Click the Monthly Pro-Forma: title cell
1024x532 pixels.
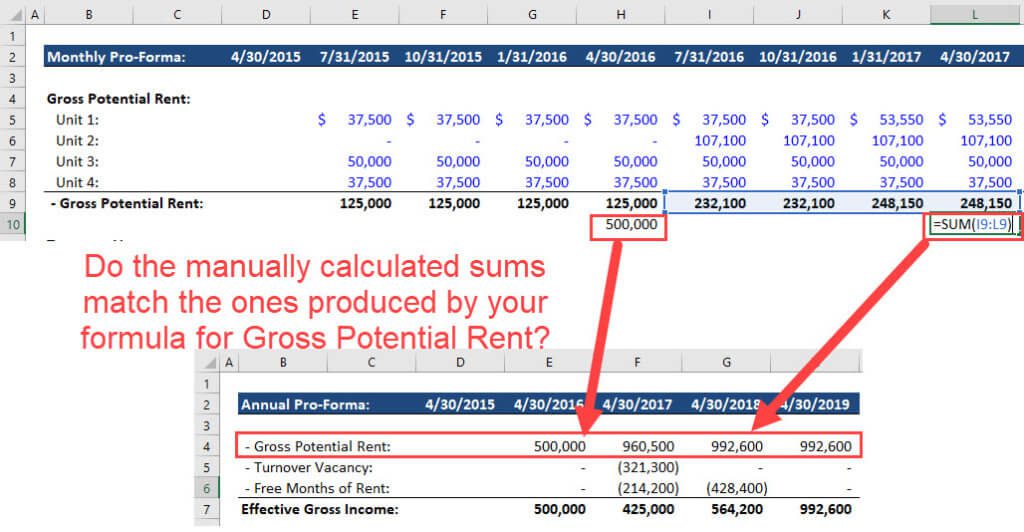click(x=118, y=57)
